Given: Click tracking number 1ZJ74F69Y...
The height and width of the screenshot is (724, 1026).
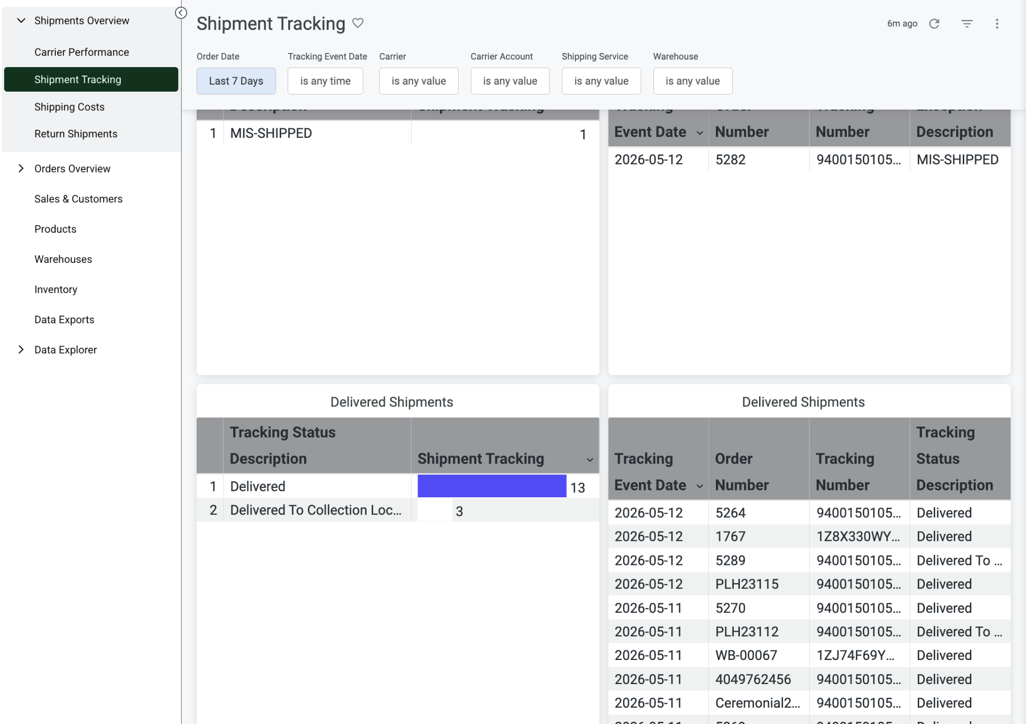Looking at the screenshot, I should (855, 655).
